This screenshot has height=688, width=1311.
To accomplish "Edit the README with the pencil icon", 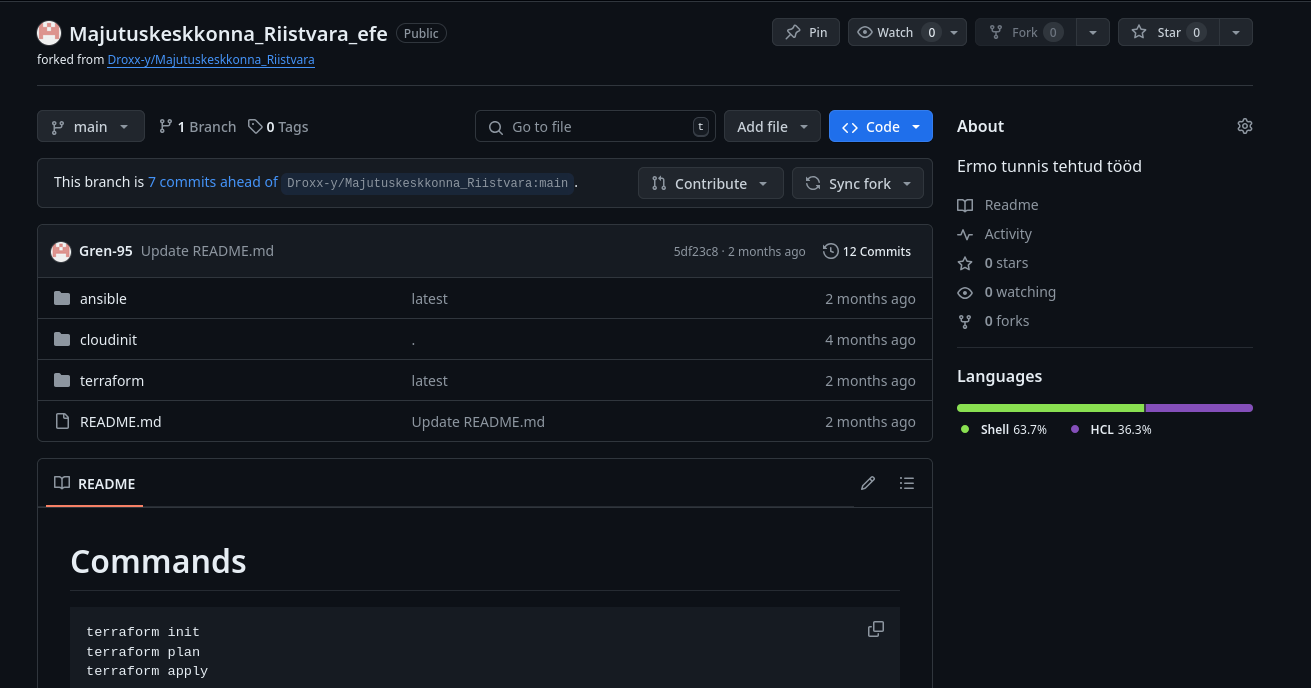I will pos(868,483).
